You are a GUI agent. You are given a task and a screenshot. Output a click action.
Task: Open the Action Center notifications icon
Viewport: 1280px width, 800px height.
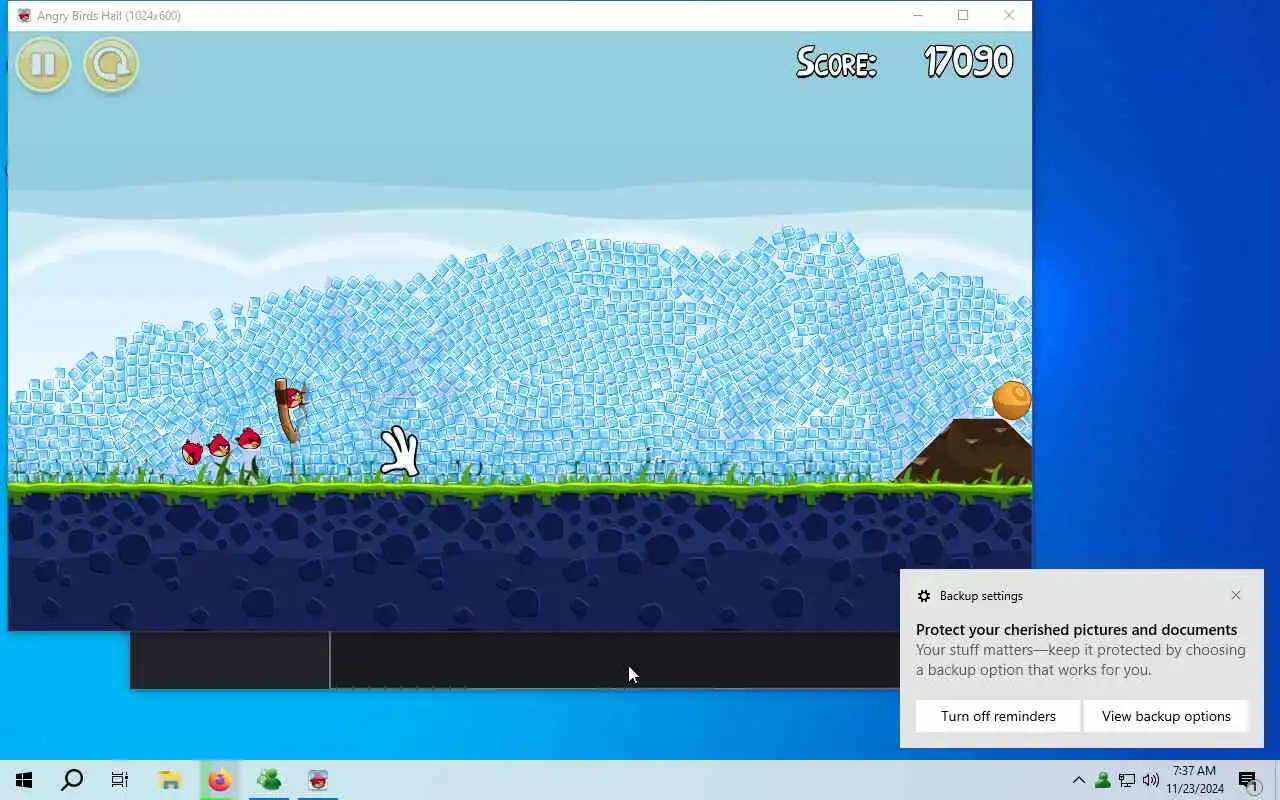pyautogui.click(x=1248, y=780)
